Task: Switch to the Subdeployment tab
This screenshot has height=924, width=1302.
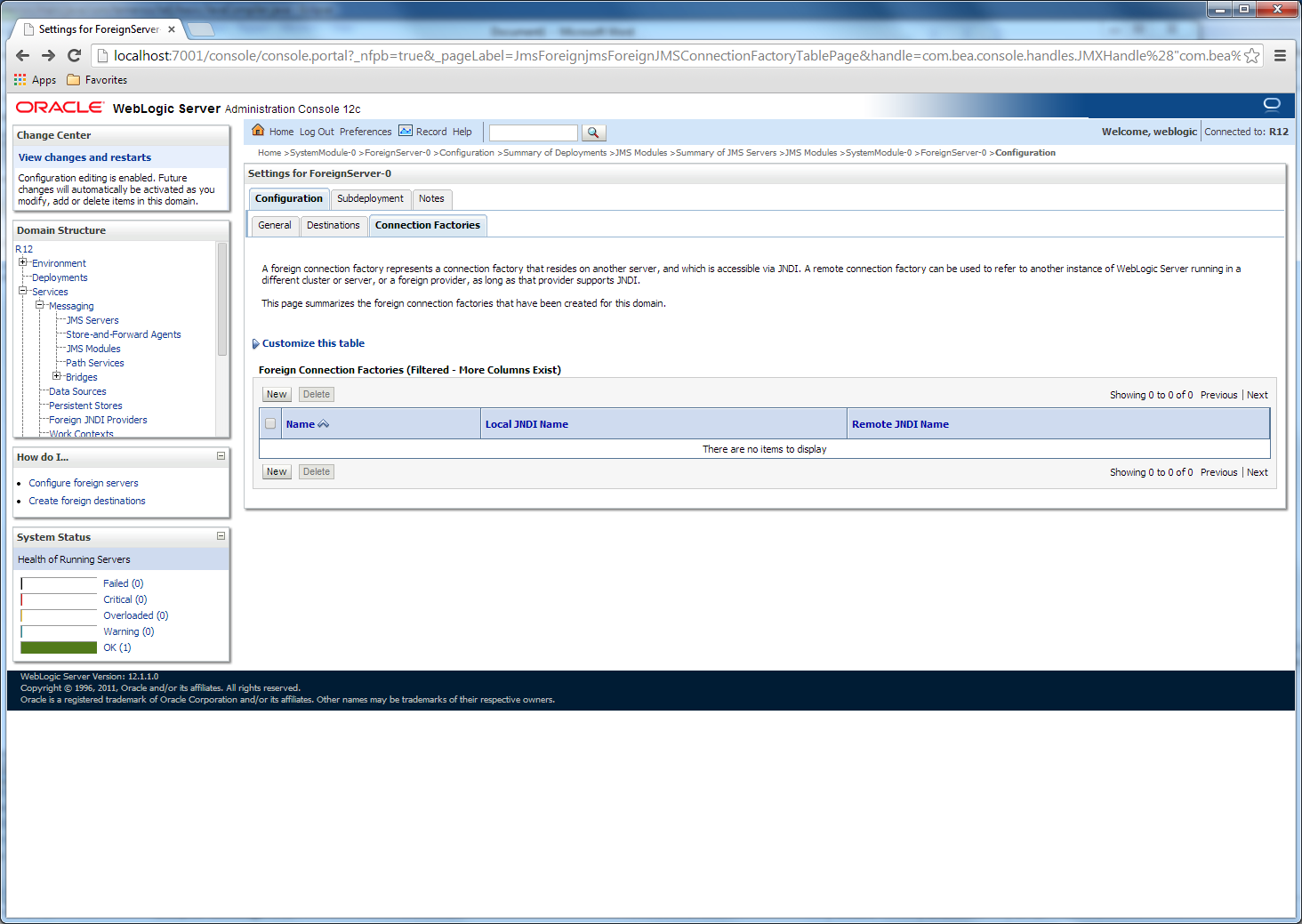Action: point(370,198)
